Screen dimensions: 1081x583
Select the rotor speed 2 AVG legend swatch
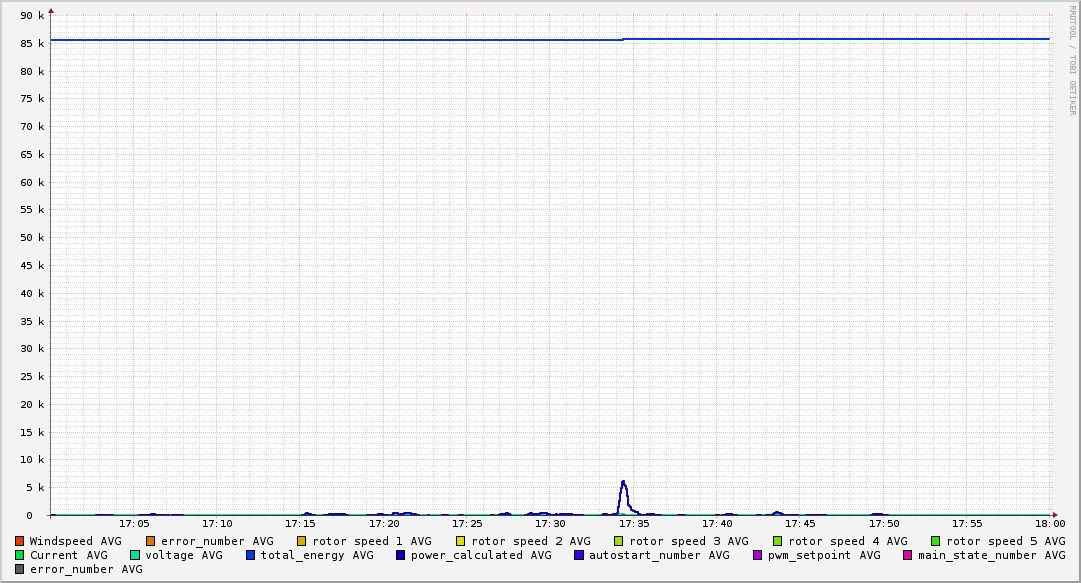click(x=461, y=541)
